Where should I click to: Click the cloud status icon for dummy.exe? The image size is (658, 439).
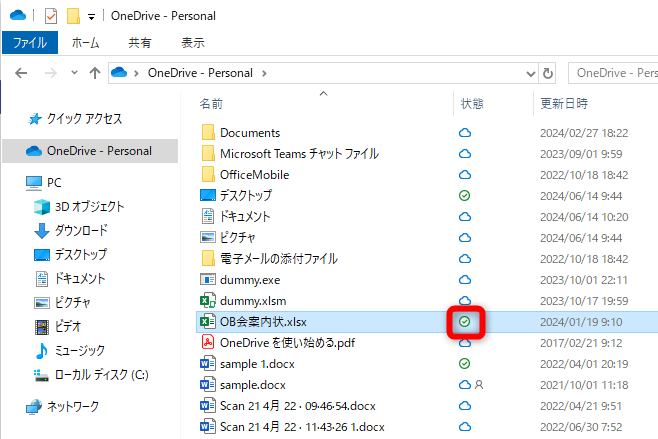coord(465,280)
